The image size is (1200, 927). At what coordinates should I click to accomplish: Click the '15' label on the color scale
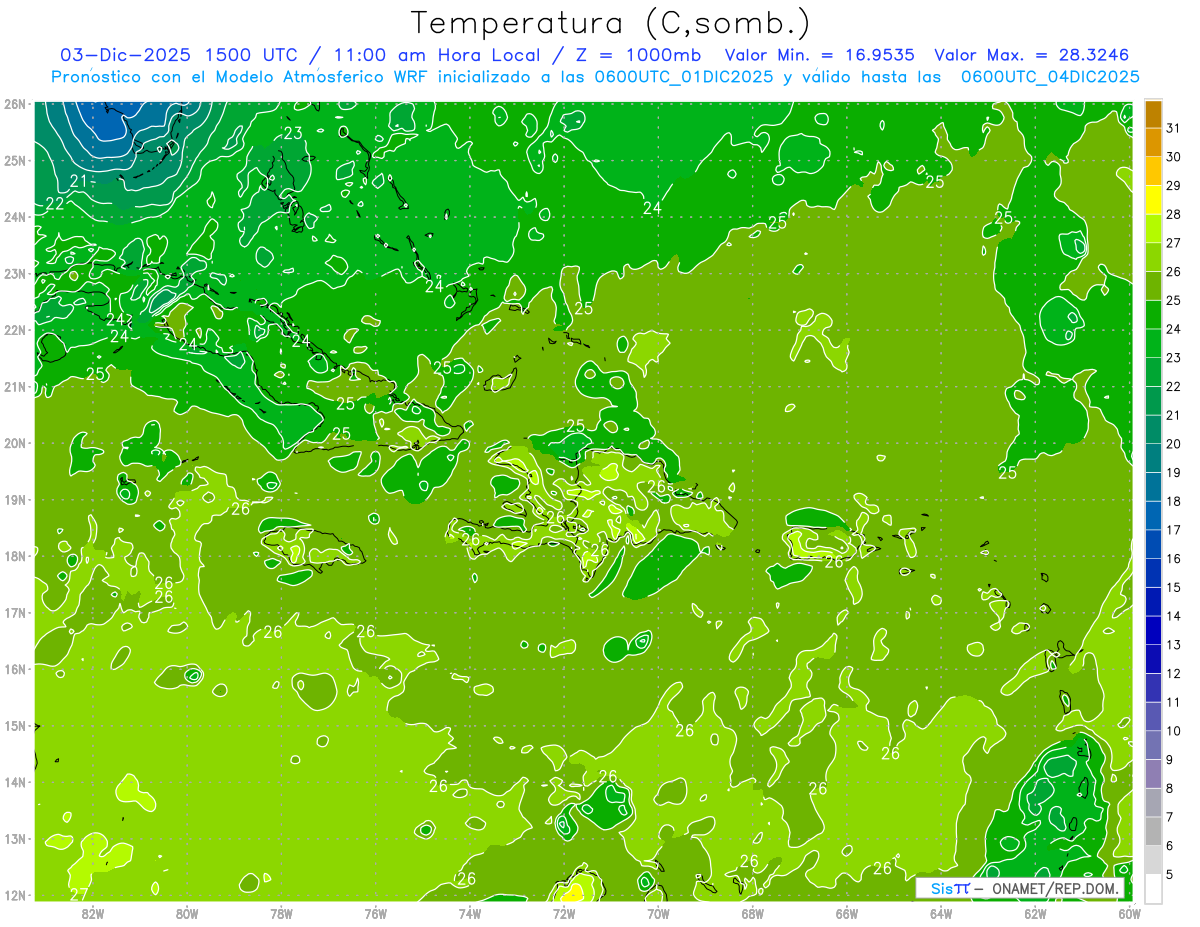point(1174,588)
